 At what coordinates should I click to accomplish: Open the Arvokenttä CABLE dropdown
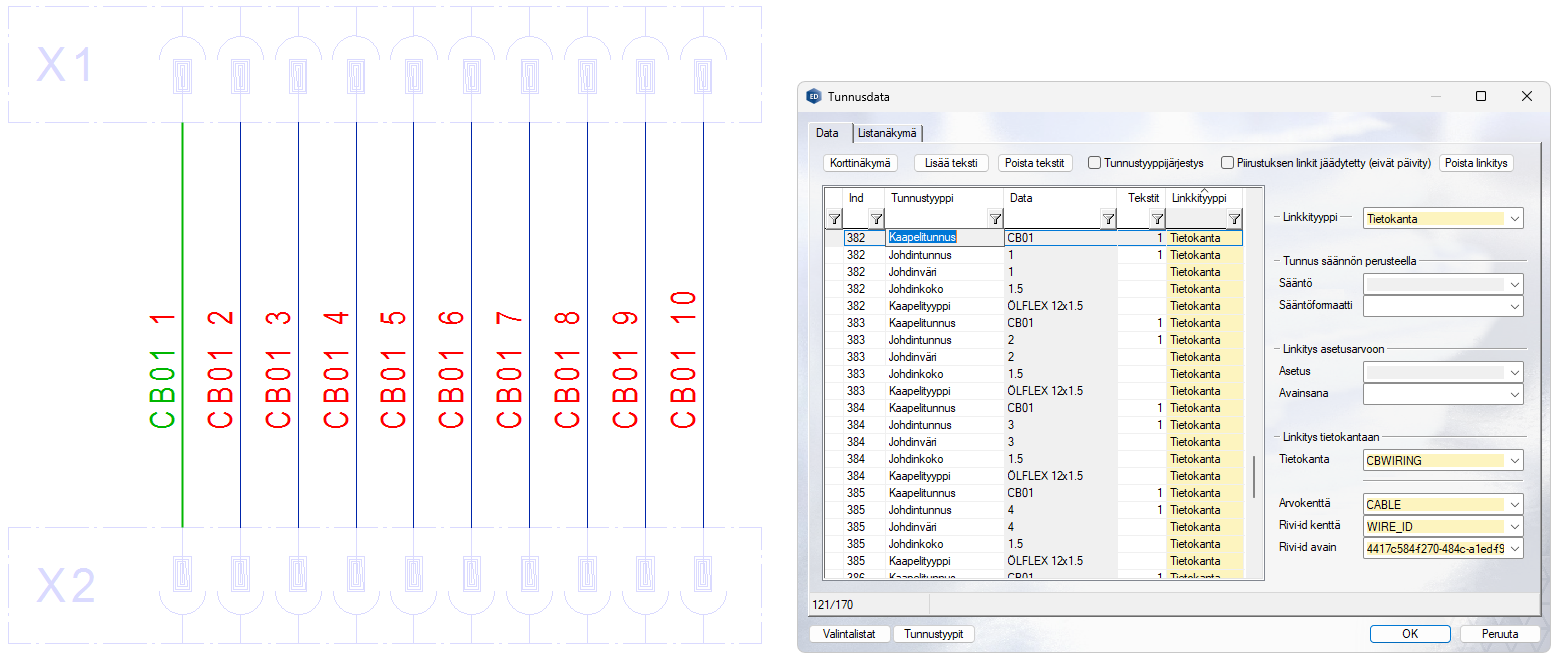[x=1516, y=504]
